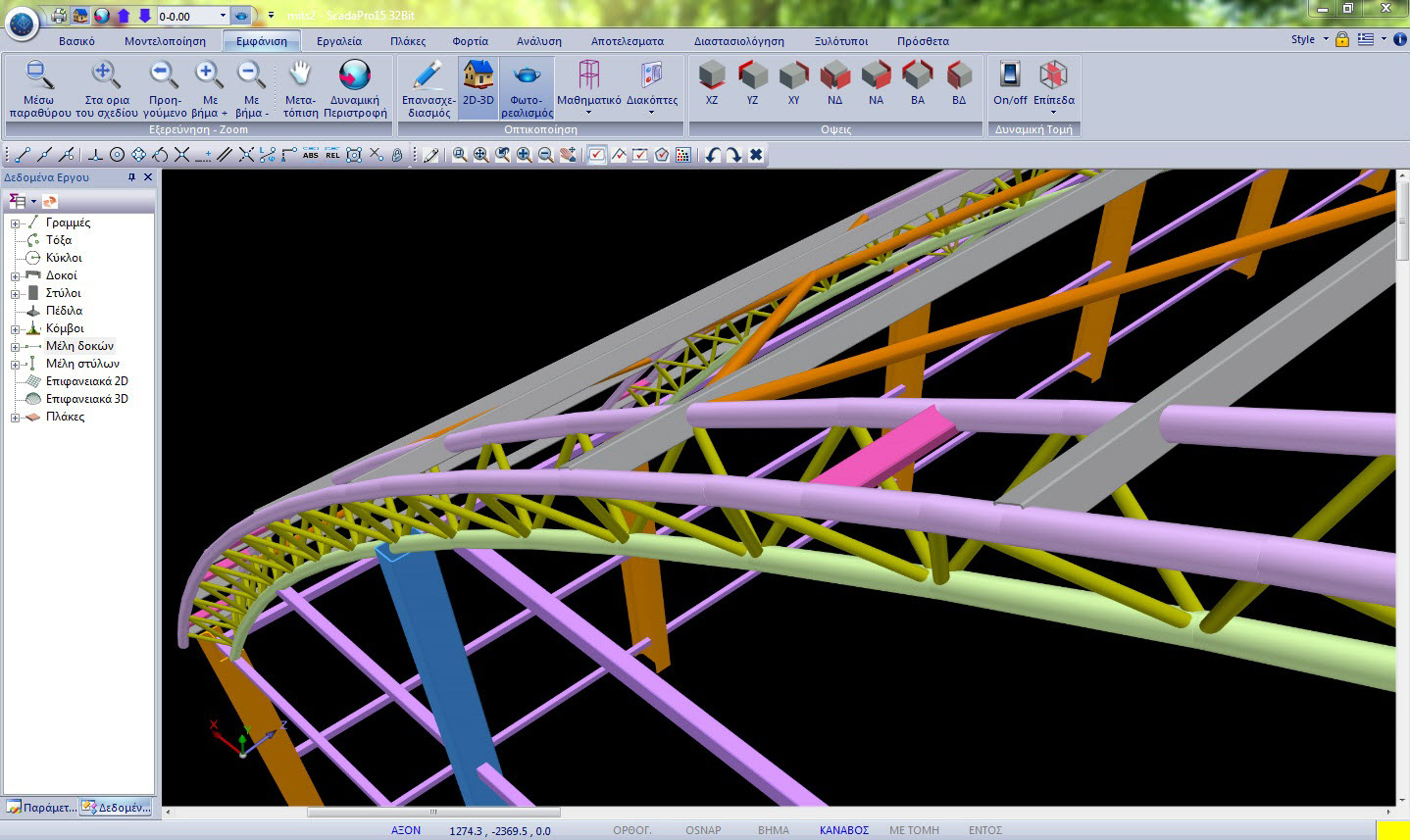Viewport: 1410px width, 840px height.
Task: Activate the Pan hand (Μετατόπιση) tool
Action: [300, 88]
